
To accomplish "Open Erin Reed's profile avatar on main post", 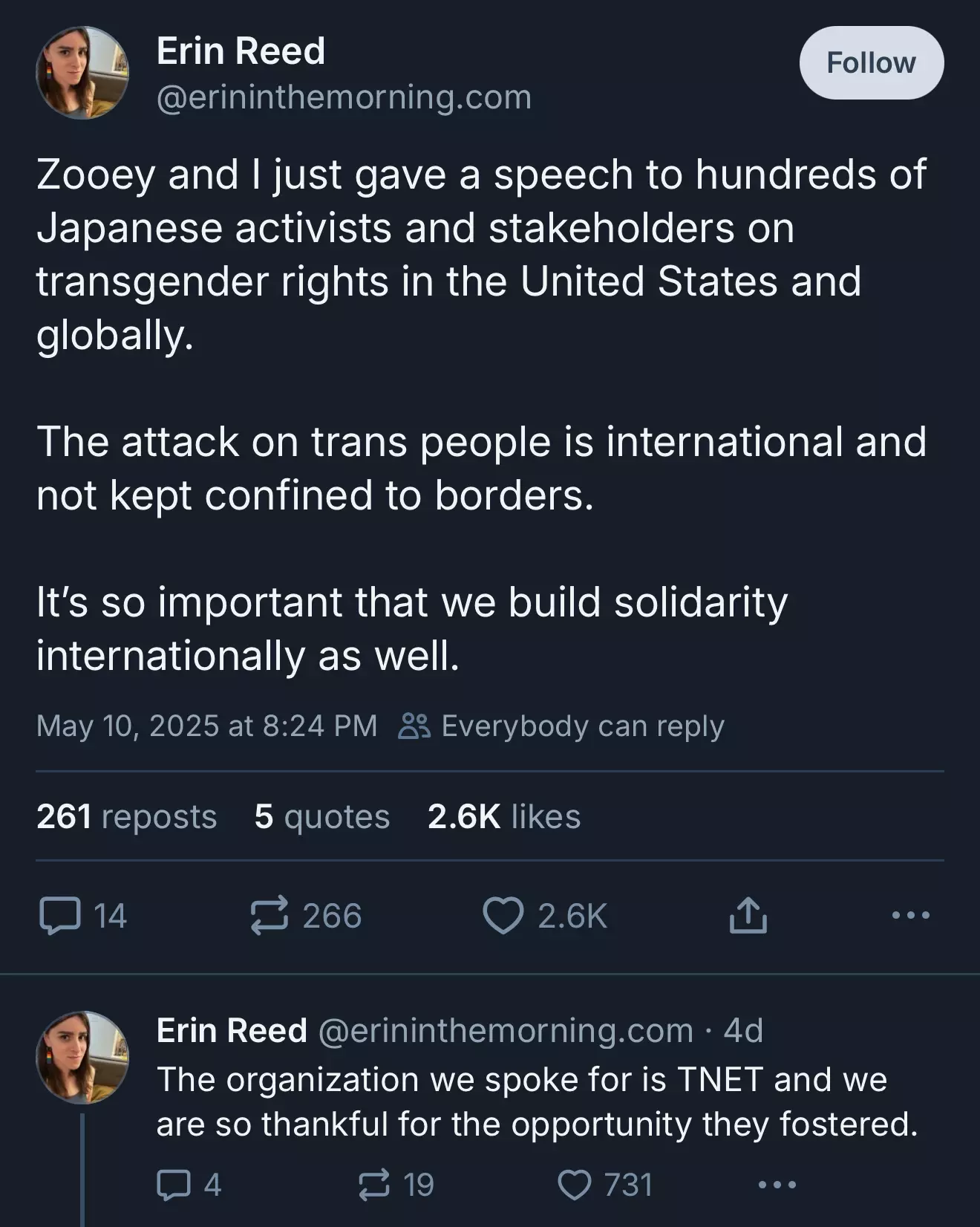I will [x=82, y=73].
